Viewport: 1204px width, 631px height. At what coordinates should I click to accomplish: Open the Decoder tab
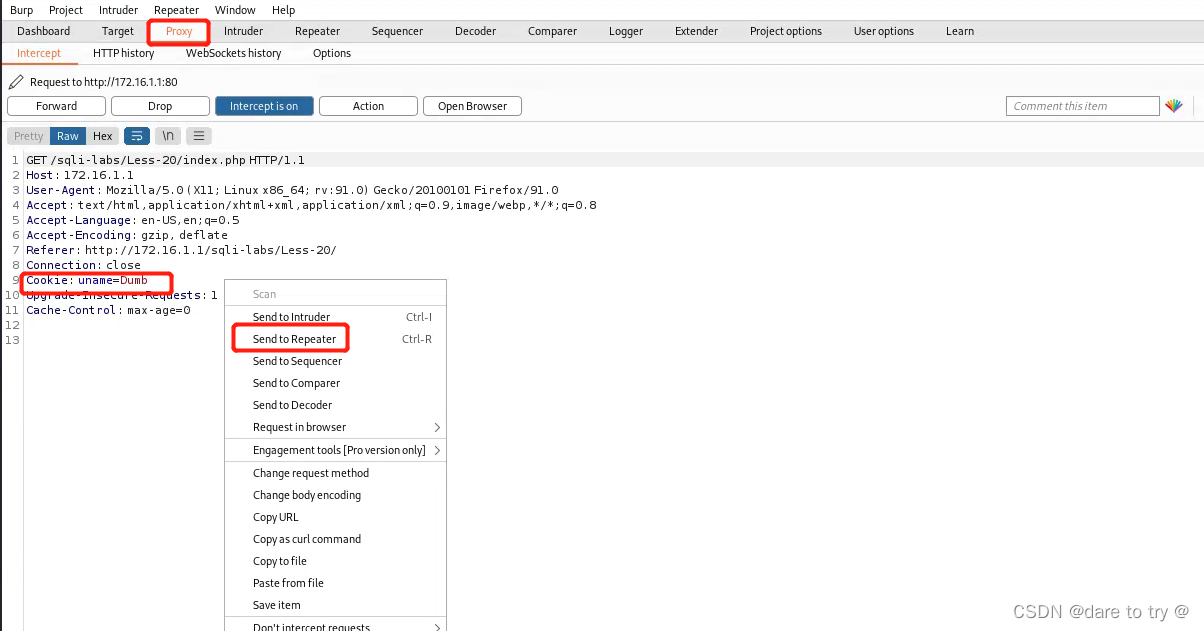point(475,31)
